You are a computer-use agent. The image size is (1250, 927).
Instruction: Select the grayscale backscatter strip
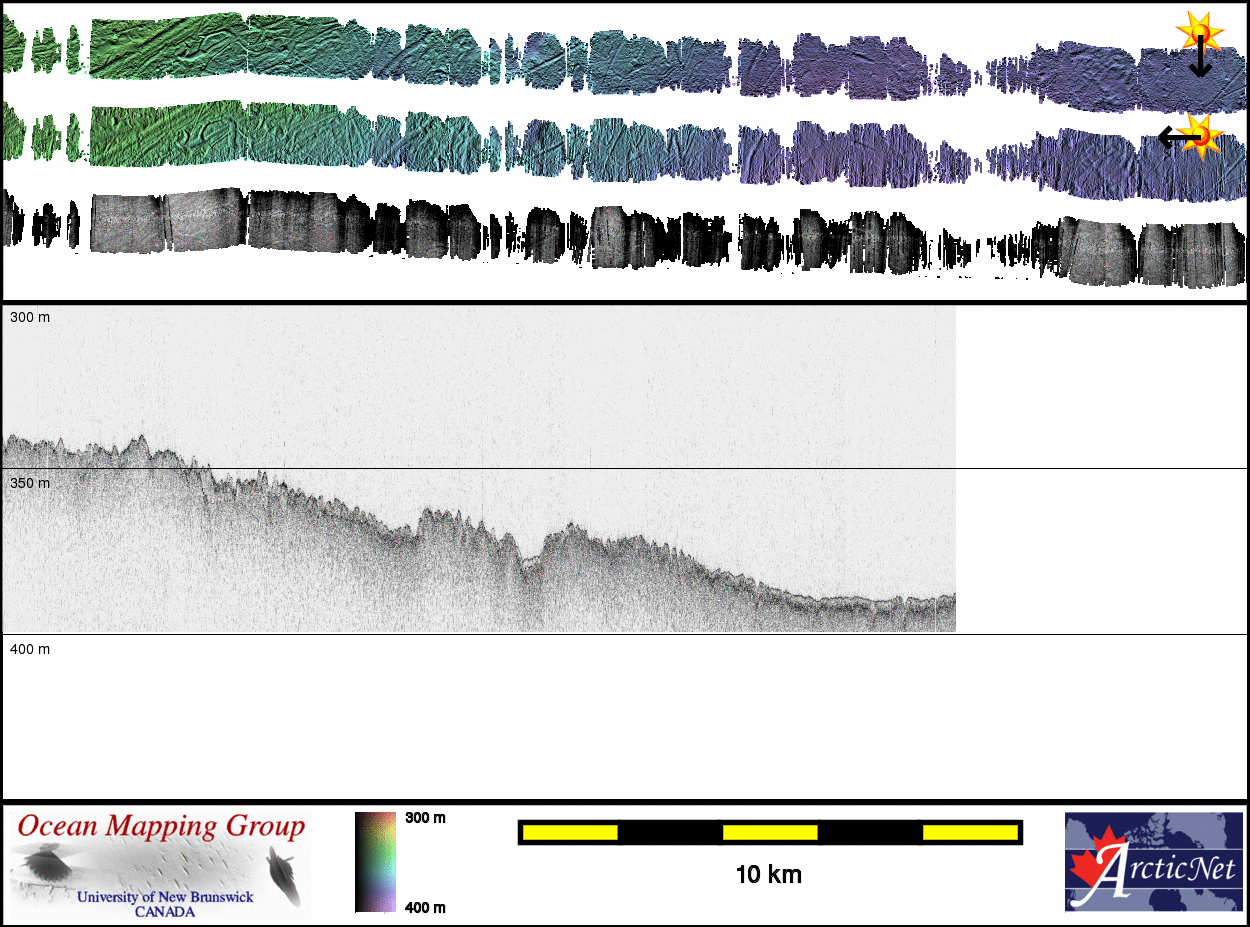point(620,238)
